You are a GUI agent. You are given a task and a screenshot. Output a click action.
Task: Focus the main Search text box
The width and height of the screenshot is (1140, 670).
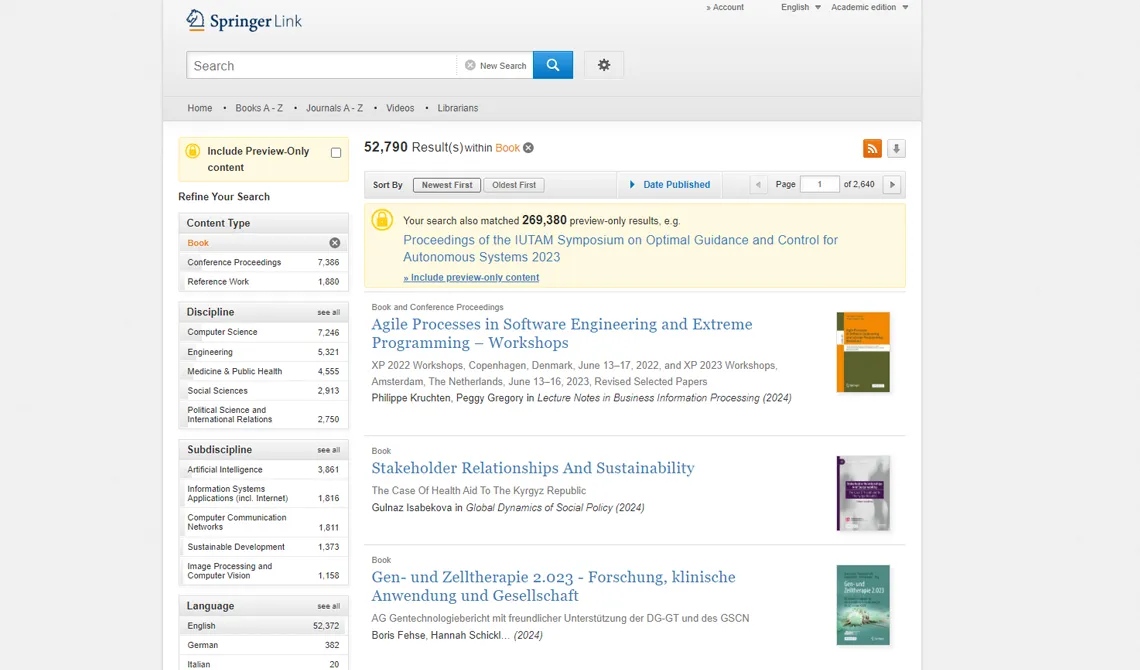tap(321, 65)
